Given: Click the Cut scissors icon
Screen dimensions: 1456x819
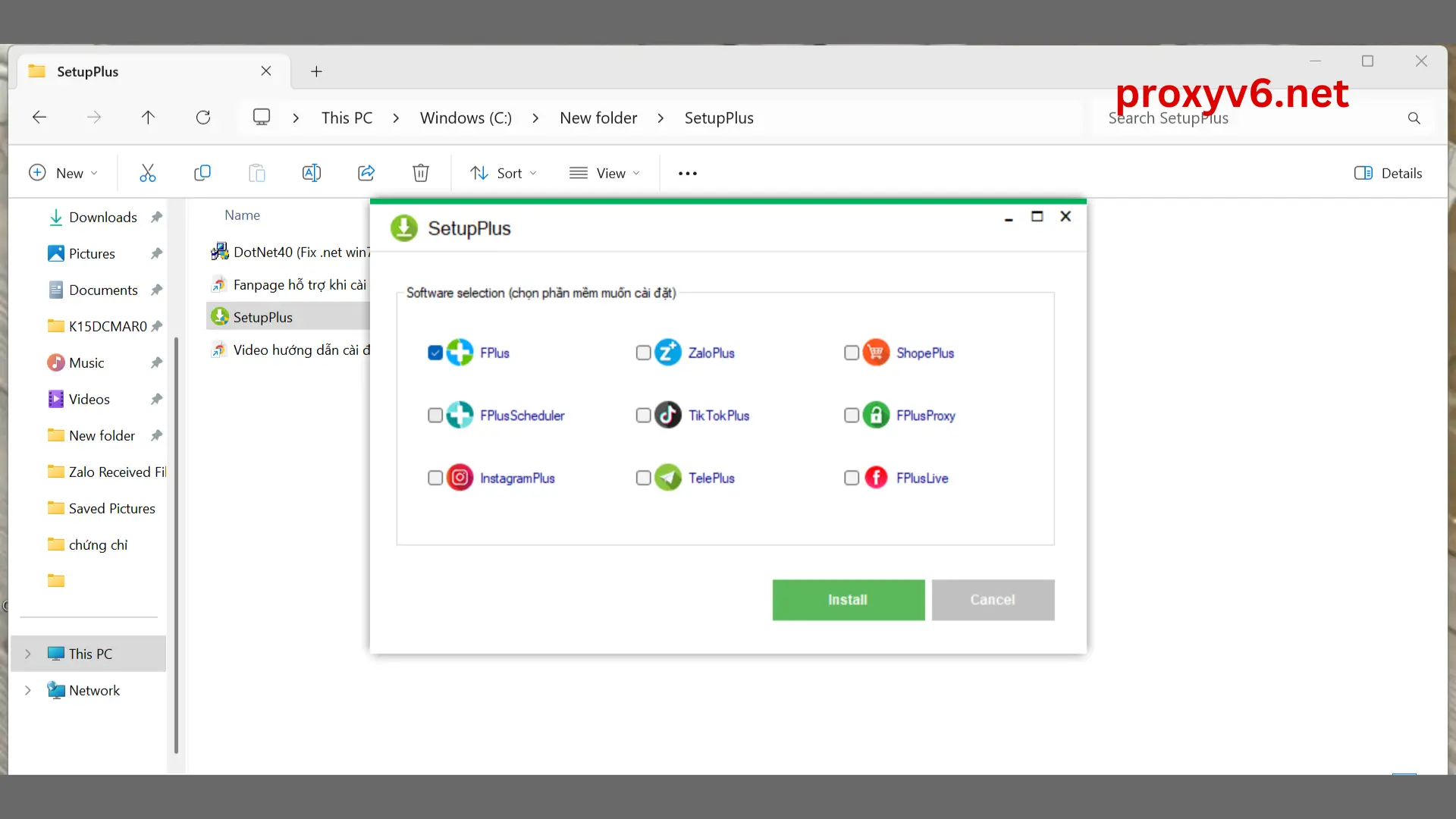Looking at the screenshot, I should 148,173.
